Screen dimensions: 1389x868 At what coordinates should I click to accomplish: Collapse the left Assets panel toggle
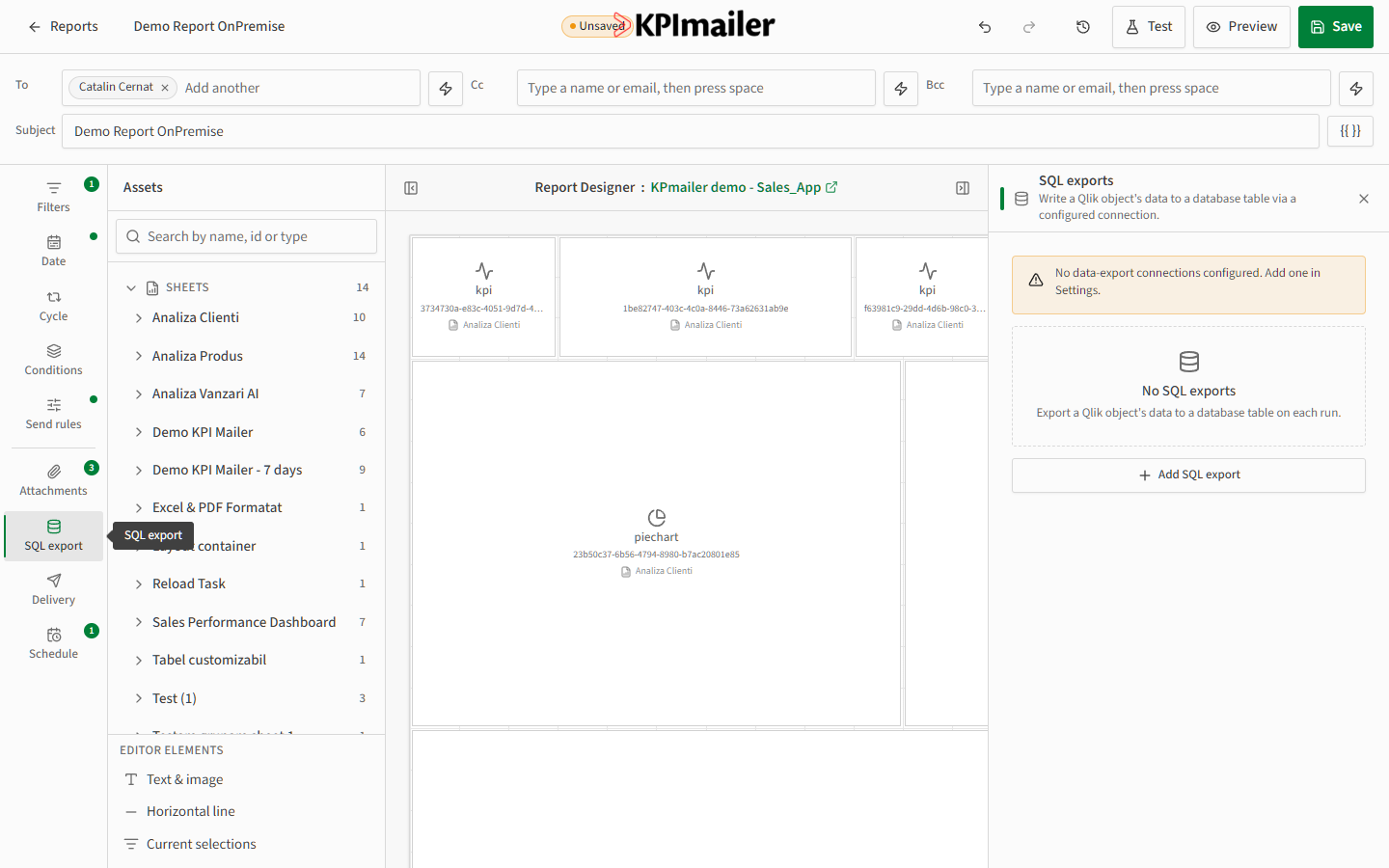pos(411,188)
